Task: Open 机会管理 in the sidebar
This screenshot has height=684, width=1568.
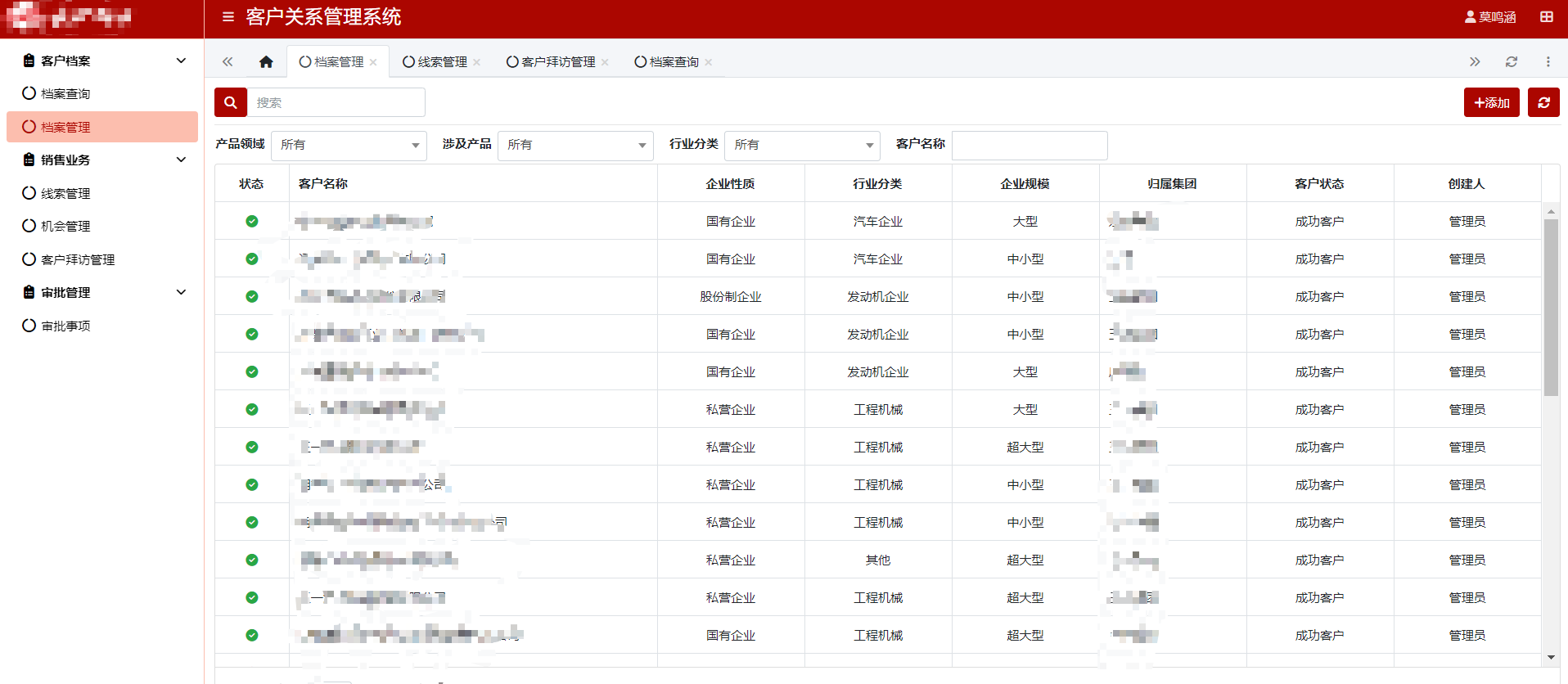Action: (x=102, y=226)
